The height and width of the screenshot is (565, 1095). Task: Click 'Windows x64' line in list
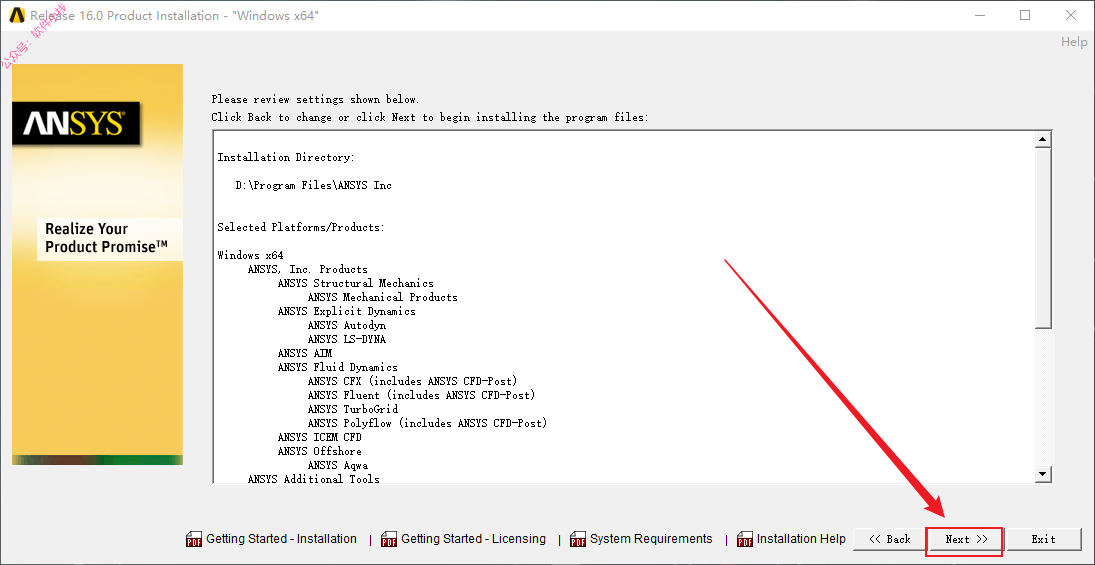[250, 256]
